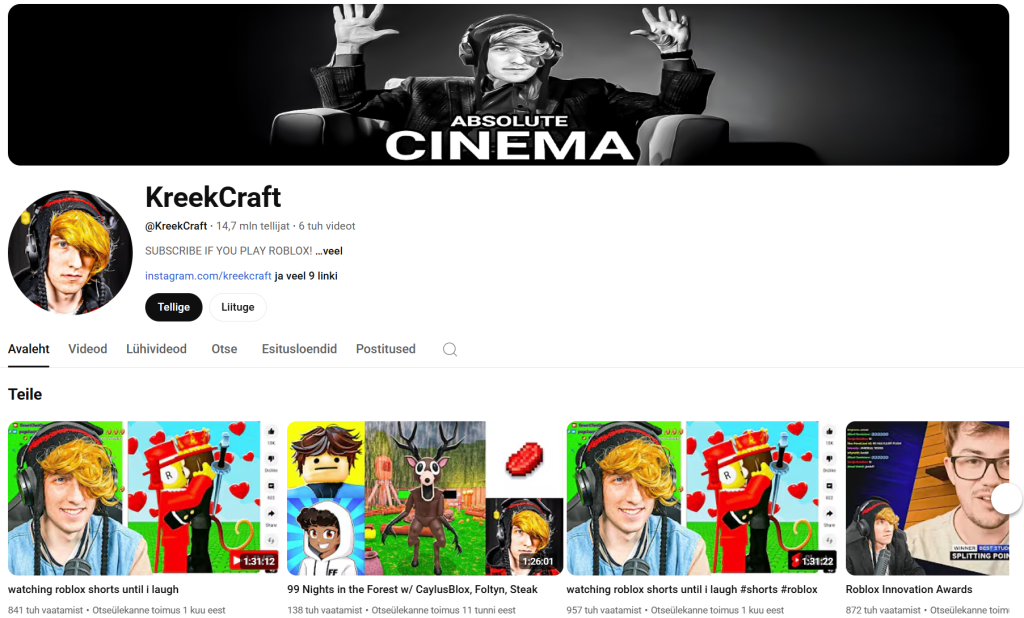The width and height of the screenshot is (1024, 618).
Task: Open the #shorts #roblox video thumbnail
Action: [x=701, y=498]
